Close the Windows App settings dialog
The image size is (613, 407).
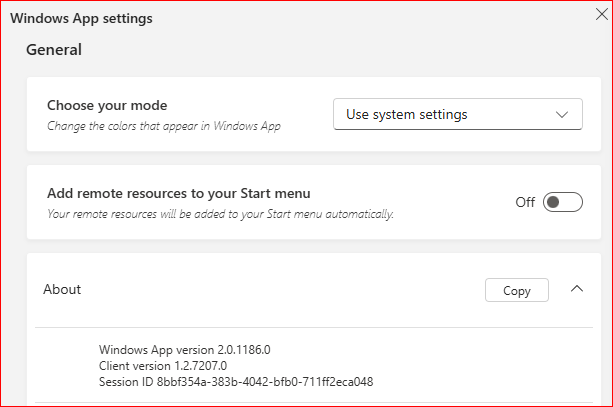click(601, 14)
